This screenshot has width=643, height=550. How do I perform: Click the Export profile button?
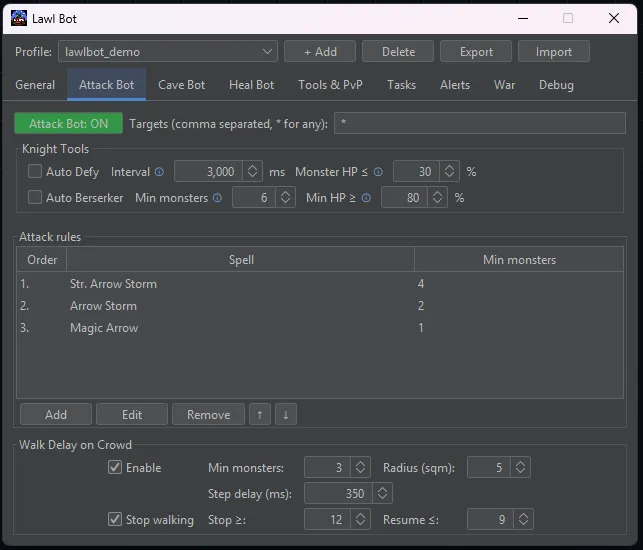click(476, 52)
